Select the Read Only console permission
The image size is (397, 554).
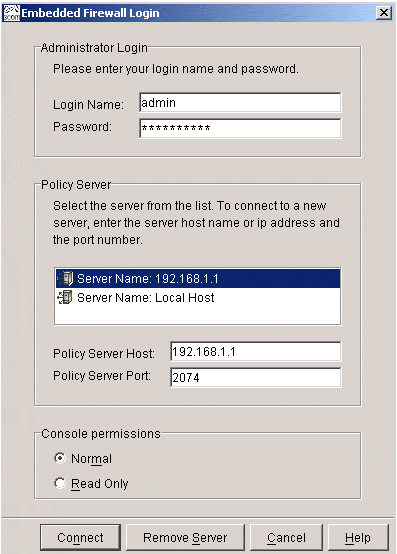pyautogui.click(x=60, y=483)
